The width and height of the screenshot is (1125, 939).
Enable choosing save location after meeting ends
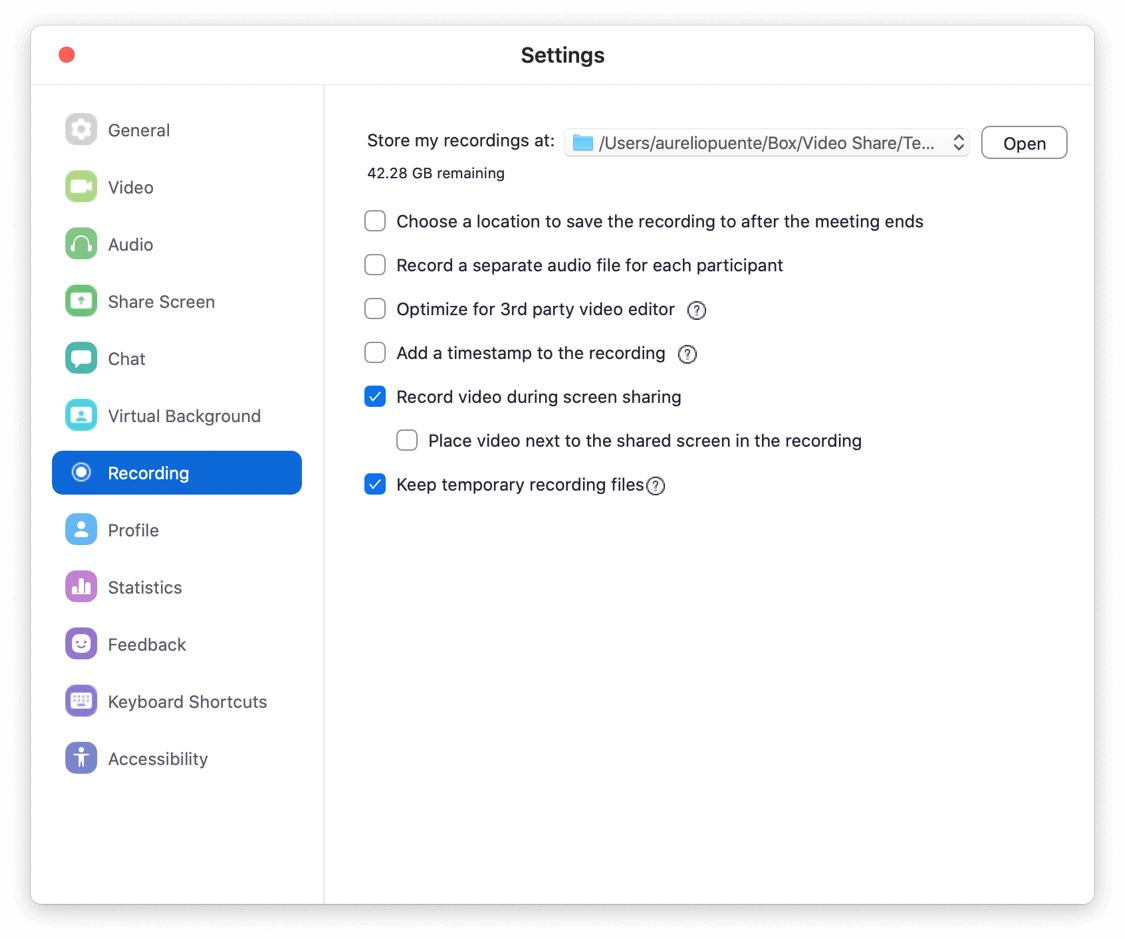coord(375,221)
